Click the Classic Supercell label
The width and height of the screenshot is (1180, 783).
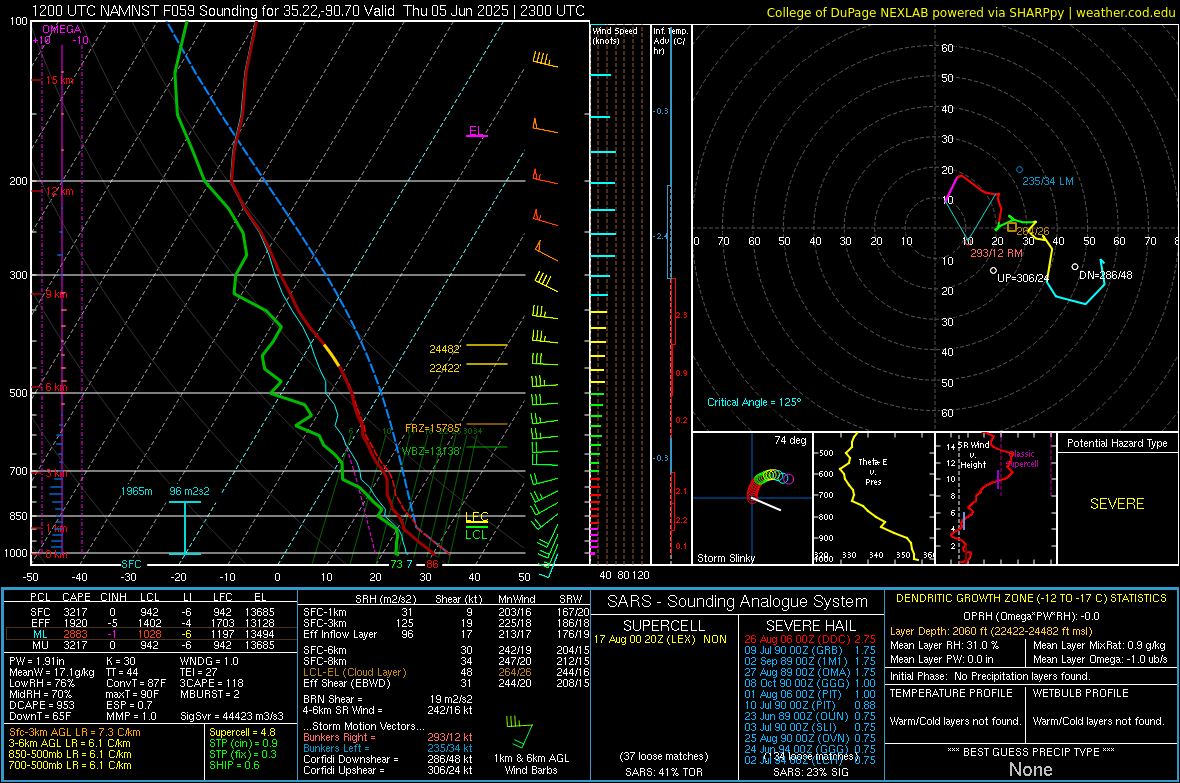(1022, 459)
